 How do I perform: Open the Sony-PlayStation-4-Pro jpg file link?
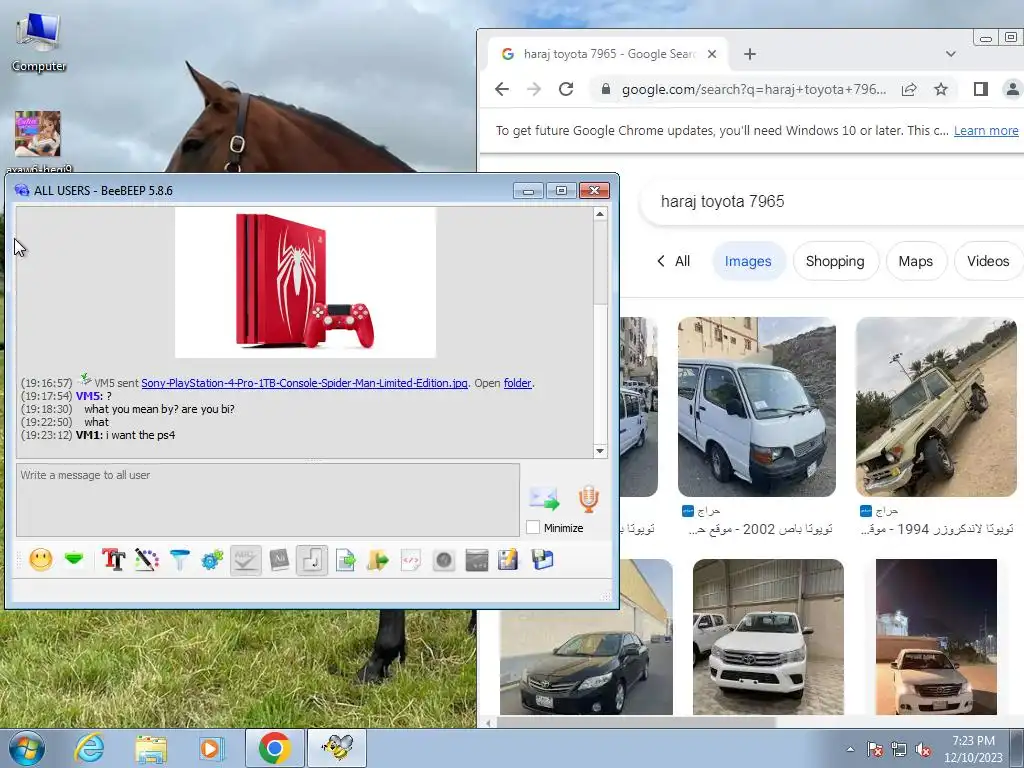(x=304, y=383)
